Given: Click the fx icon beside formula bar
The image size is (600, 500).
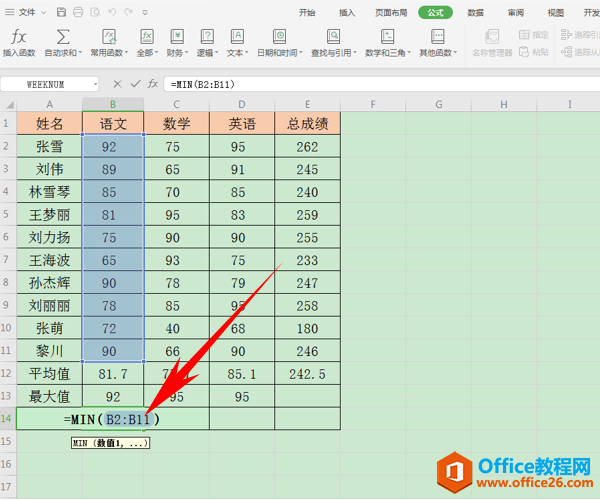Looking at the screenshot, I should click(153, 84).
